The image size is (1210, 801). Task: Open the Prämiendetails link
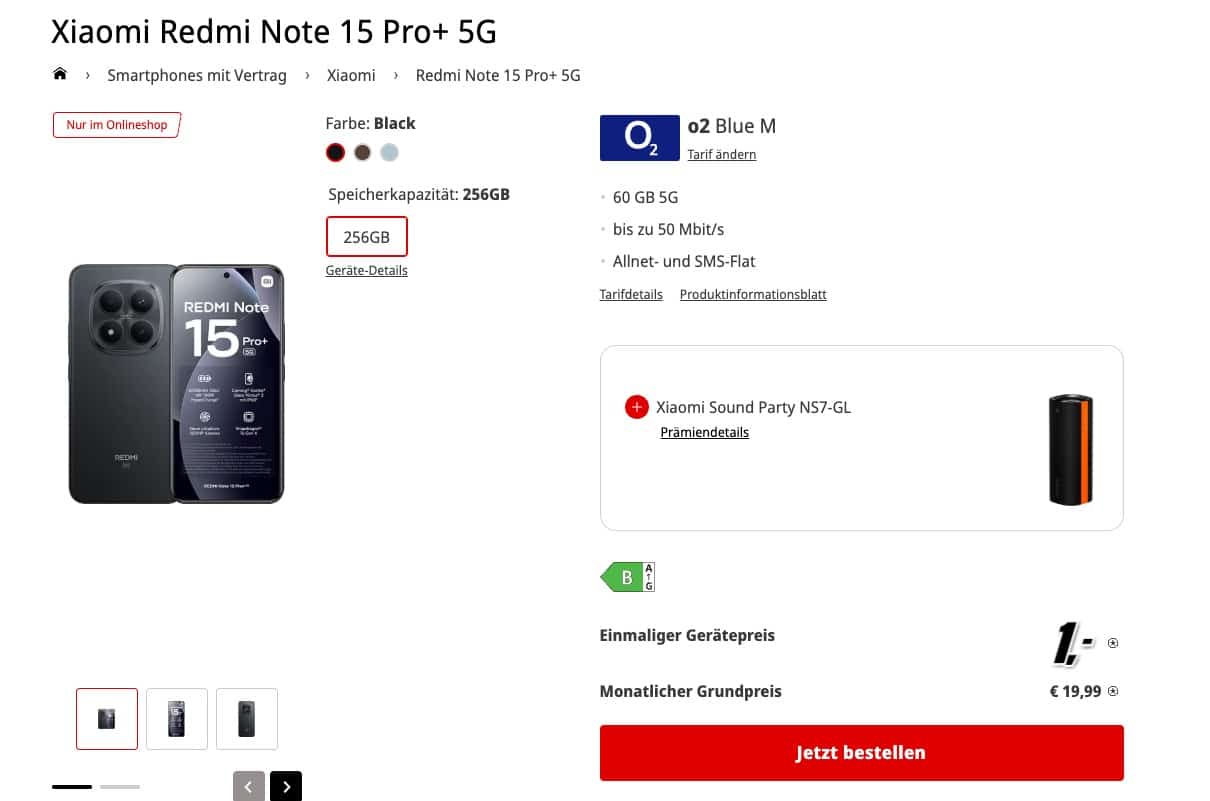coord(704,432)
